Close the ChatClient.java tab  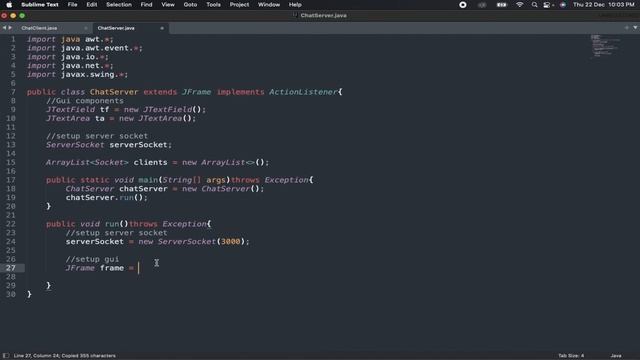click(x=86, y=28)
